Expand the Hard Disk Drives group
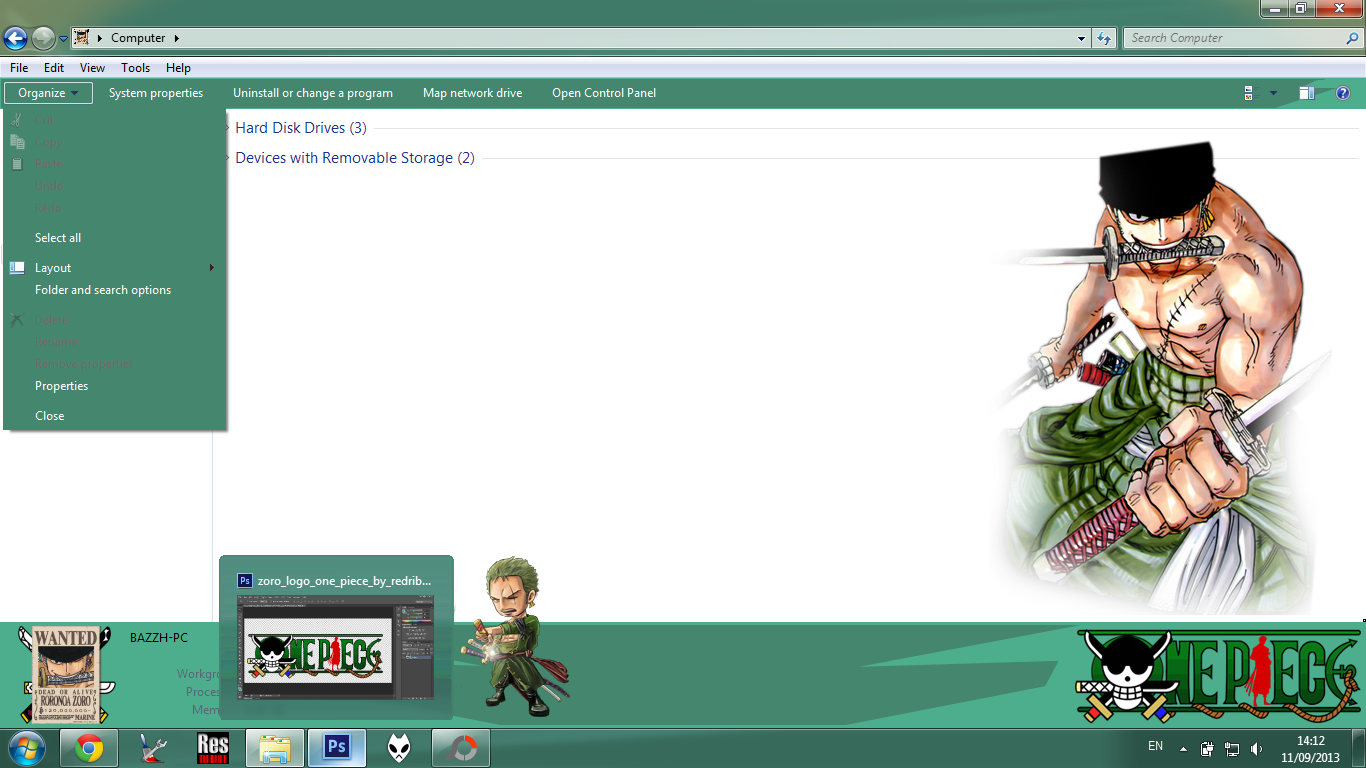 pyautogui.click(x=228, y=128)
